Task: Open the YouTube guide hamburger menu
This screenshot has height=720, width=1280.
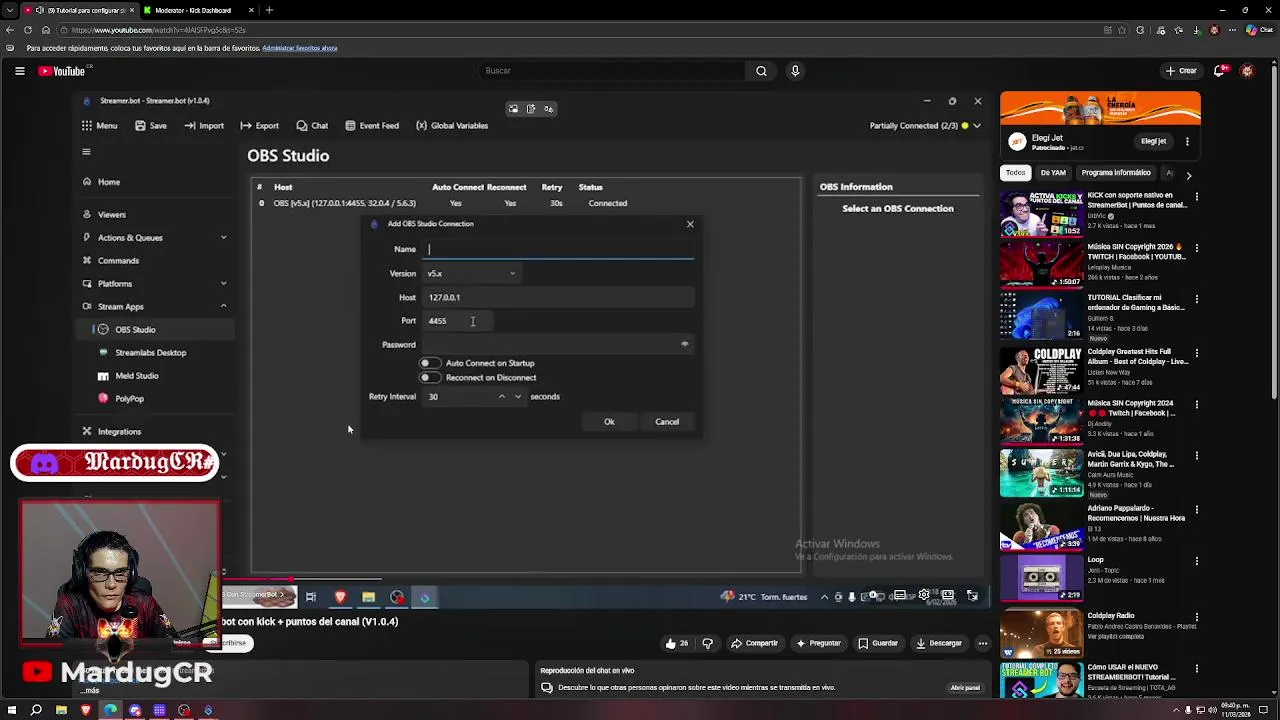Action: (x=19, y=71)
